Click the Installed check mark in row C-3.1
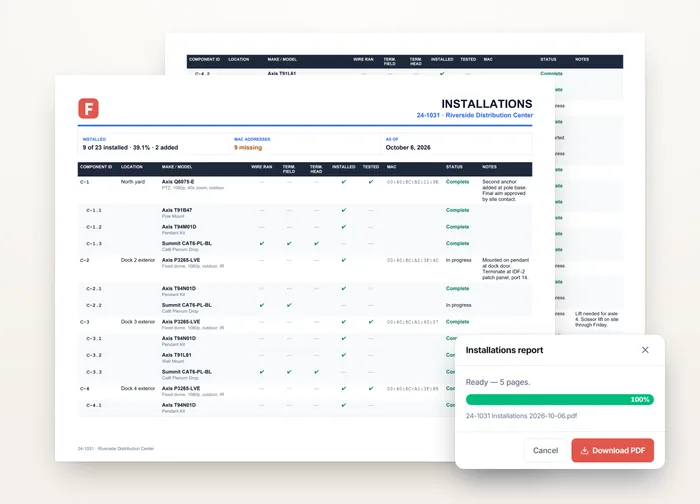Screen dimensions: 700x504 point(343,338)
